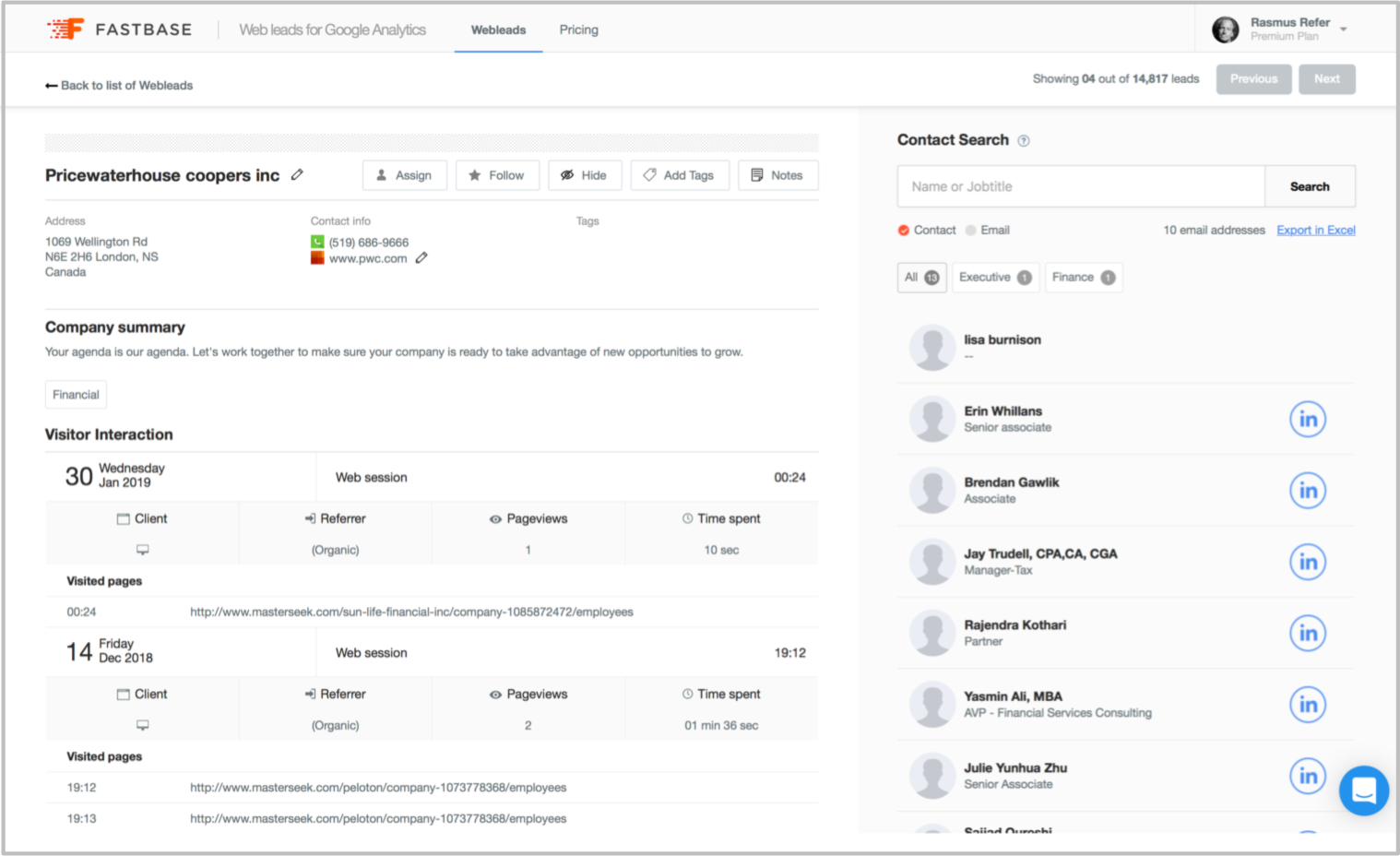Open Rajendra Kothari LinkedIn icon
1400x856 pixels.
coord(1308,633)
